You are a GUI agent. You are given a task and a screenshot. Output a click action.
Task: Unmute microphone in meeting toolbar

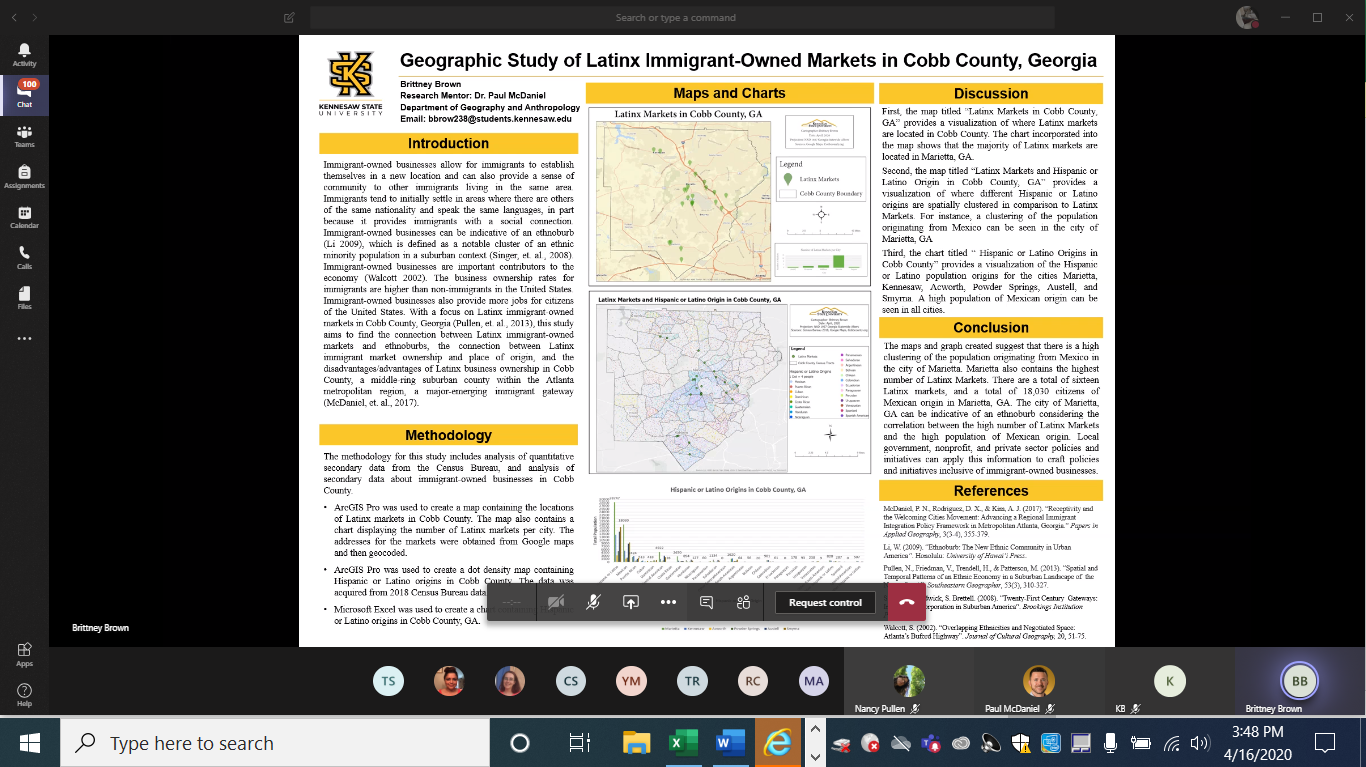click(x=593, y=602)
